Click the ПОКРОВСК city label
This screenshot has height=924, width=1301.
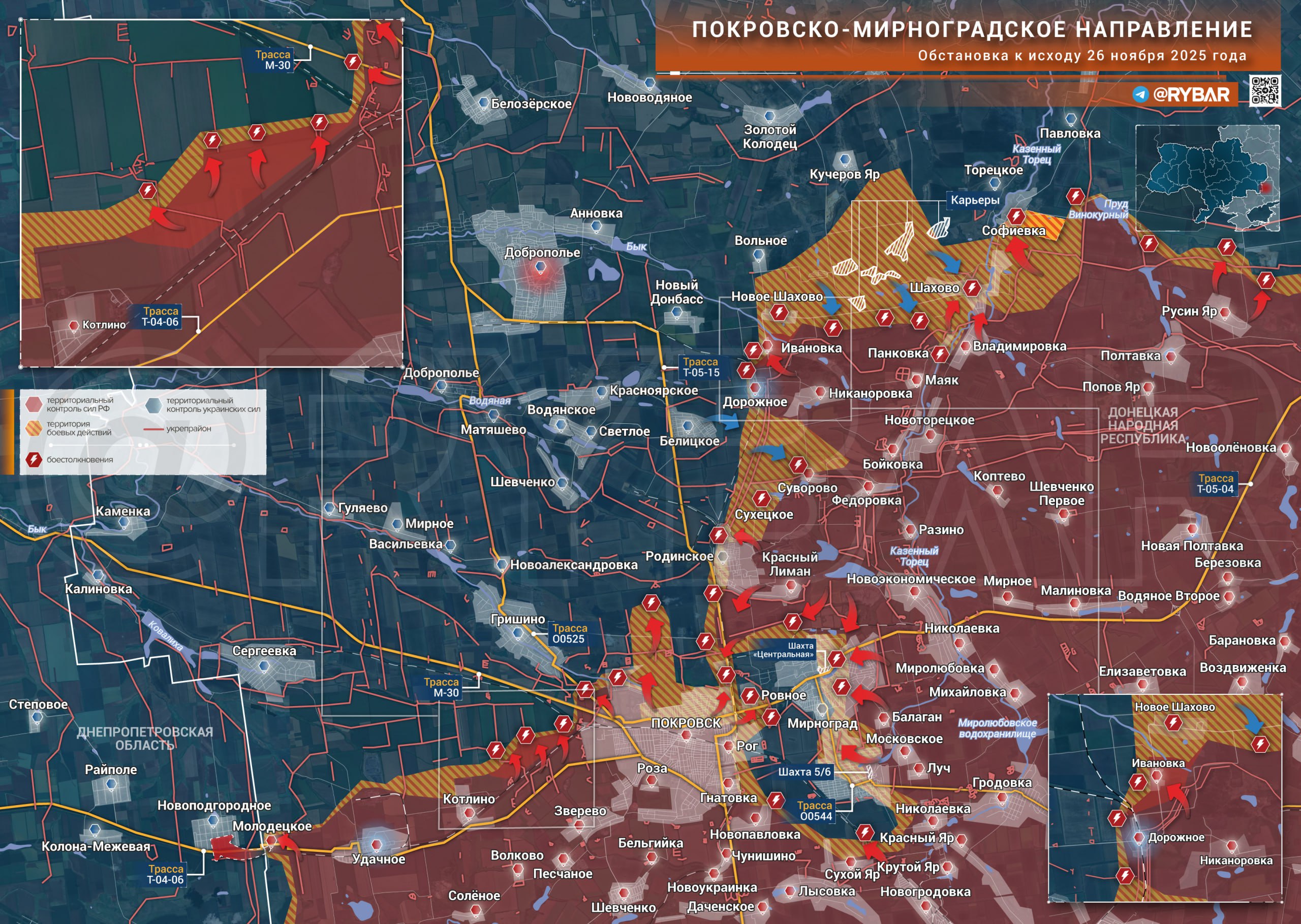point(686,722)
